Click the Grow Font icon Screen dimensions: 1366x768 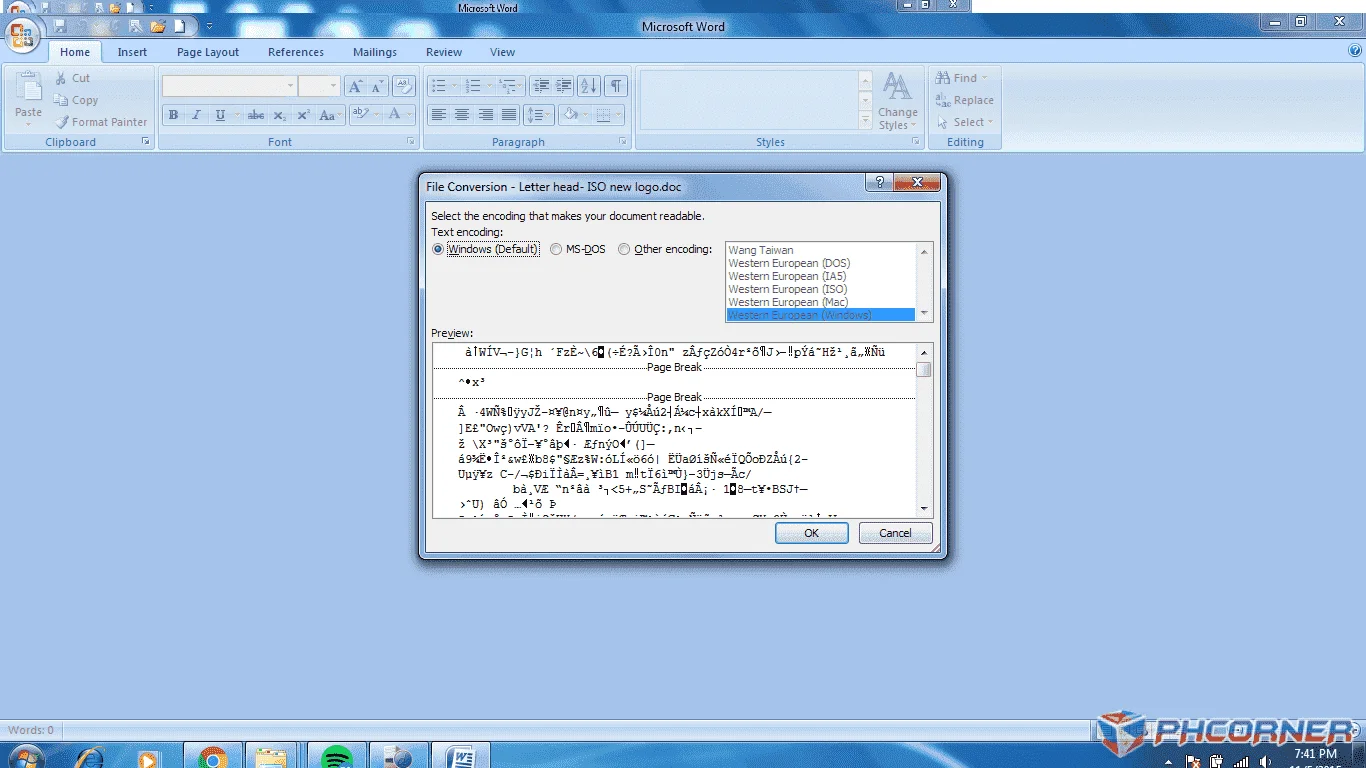click(x=355, y=87)
